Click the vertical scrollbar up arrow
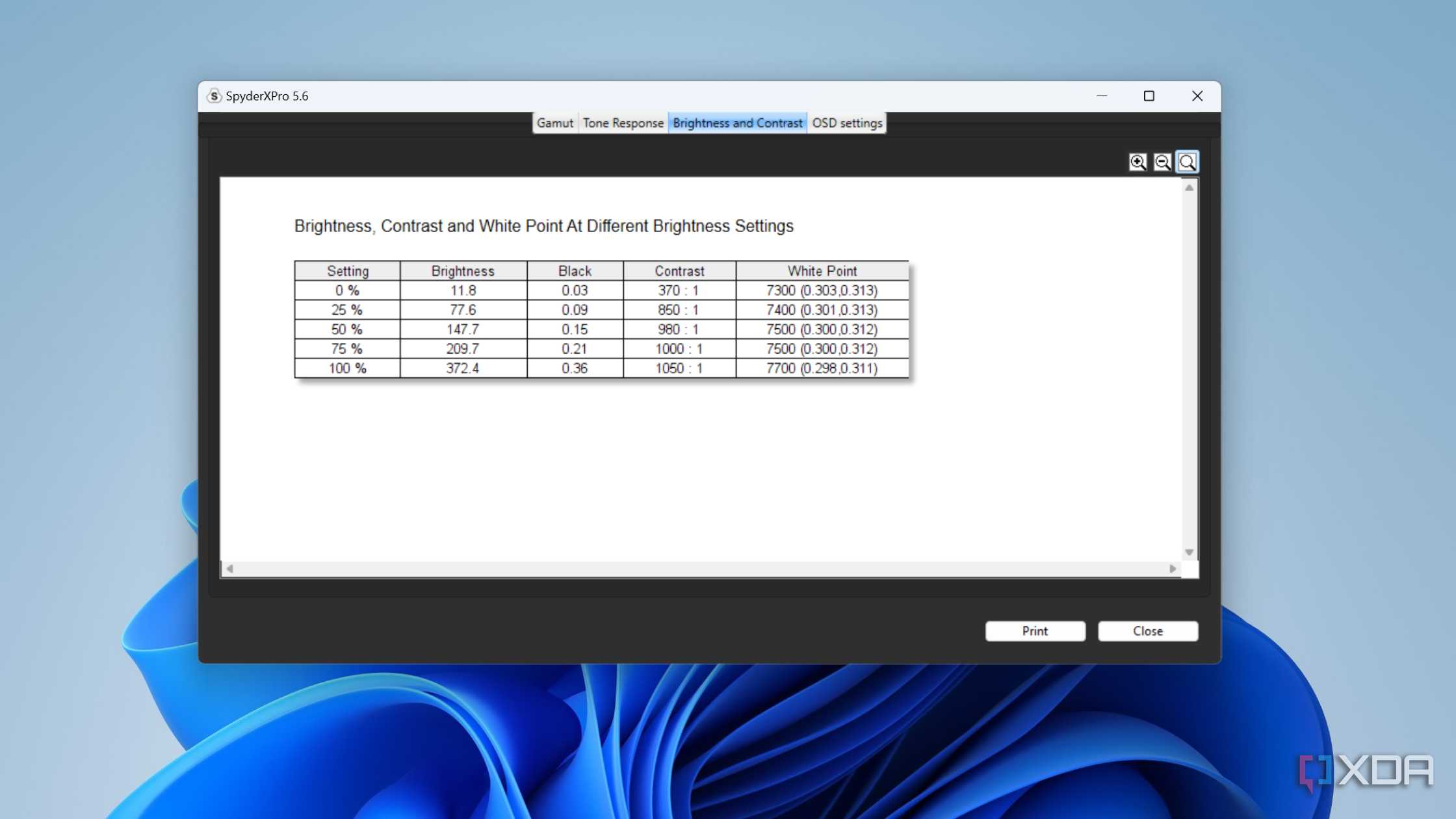Image resolution: width=1456 pixels, height=819 pixels. [1189, 188]
